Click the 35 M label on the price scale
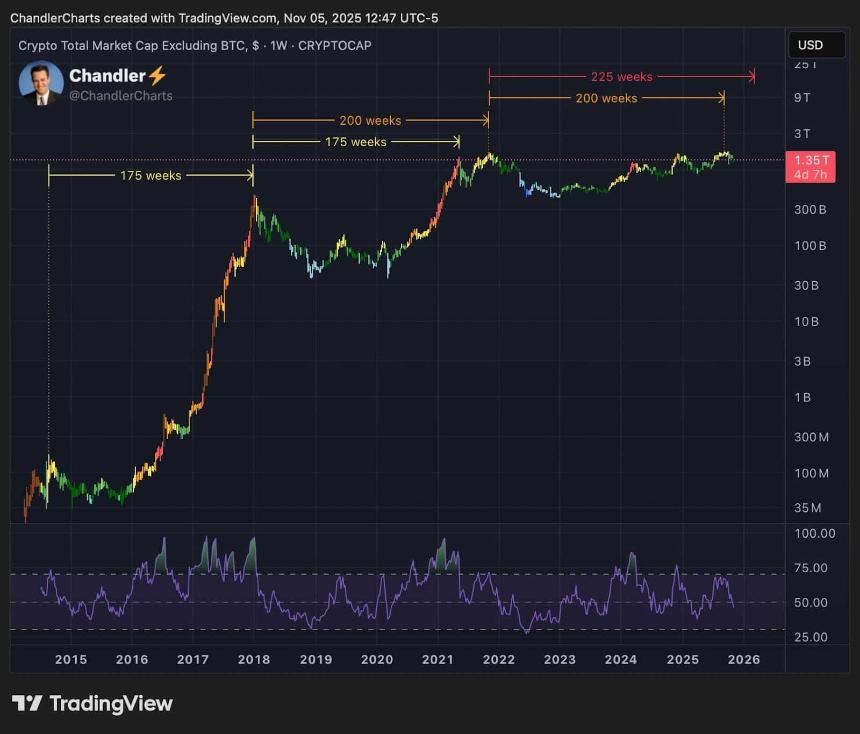This screenshot has width=860, height=734. click(x=808, y=508)
